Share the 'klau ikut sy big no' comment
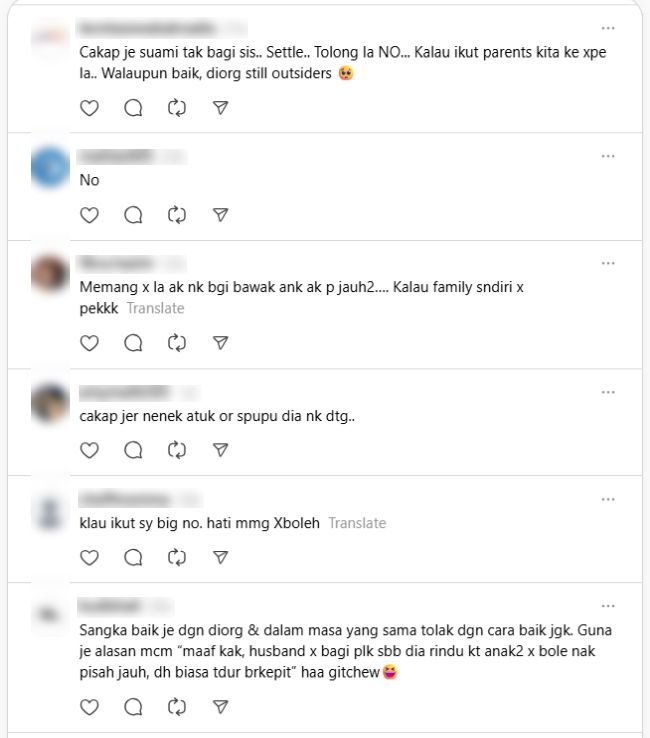This screenshot has height=738, width=650. click(221, 557)
